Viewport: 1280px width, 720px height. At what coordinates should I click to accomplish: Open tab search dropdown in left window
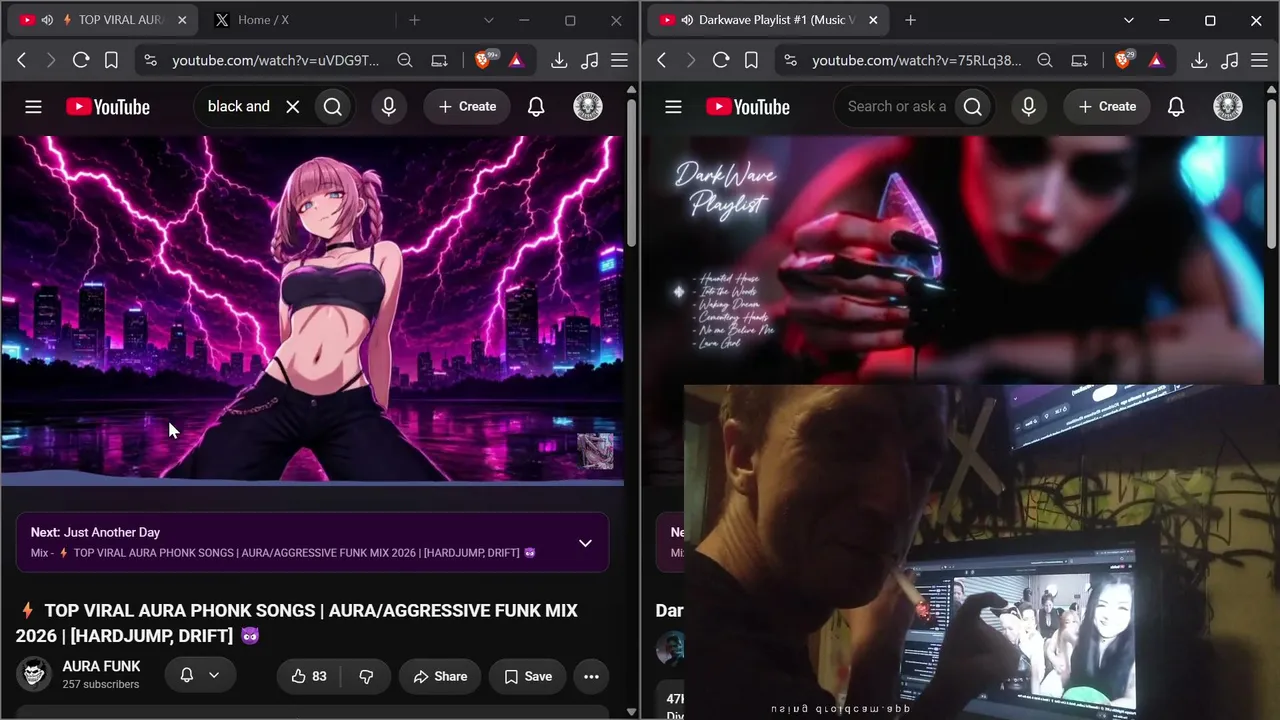tap(488, 20)
